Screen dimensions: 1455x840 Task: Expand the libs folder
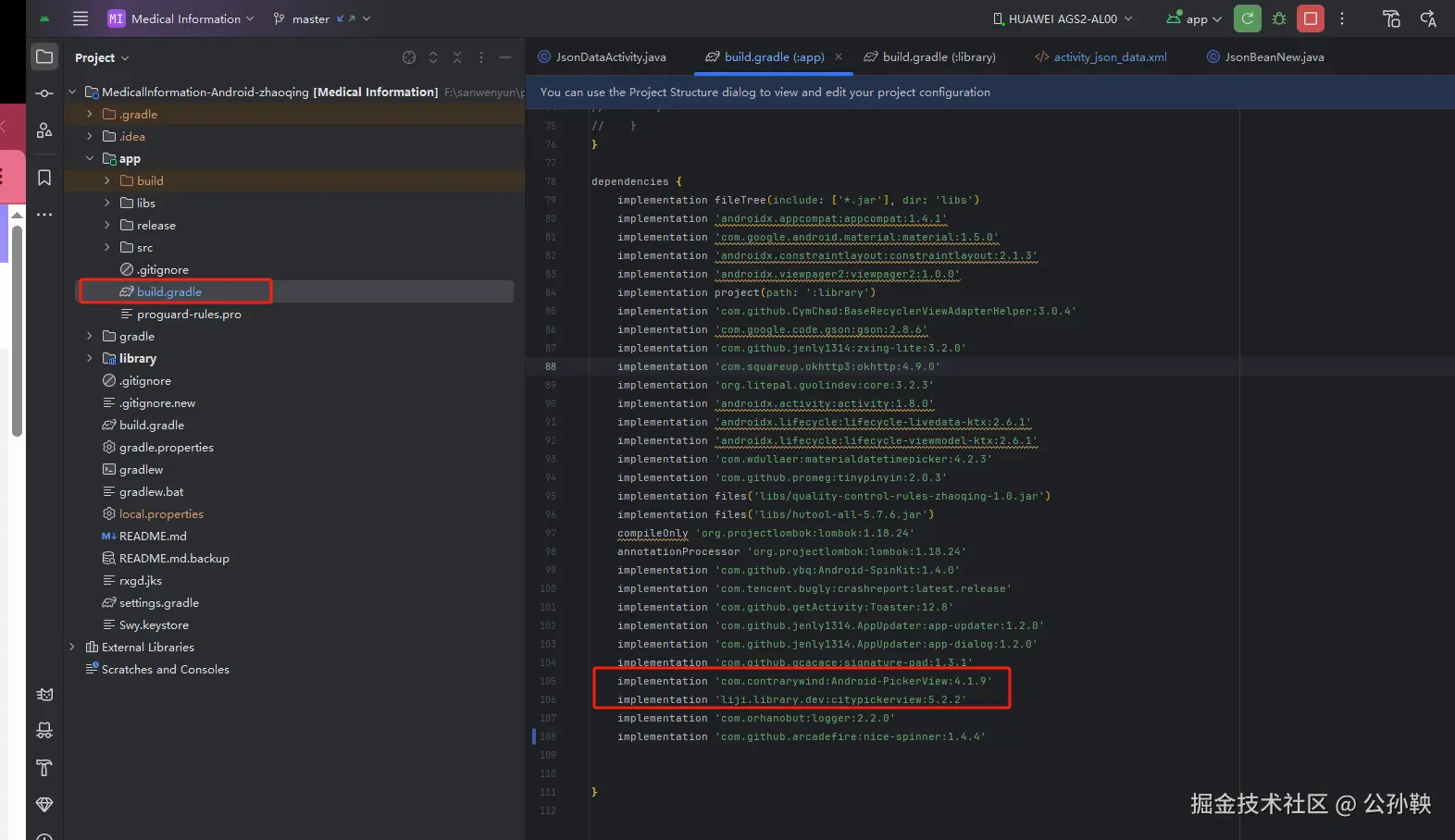pyautogui.click(x=107, y=204)
